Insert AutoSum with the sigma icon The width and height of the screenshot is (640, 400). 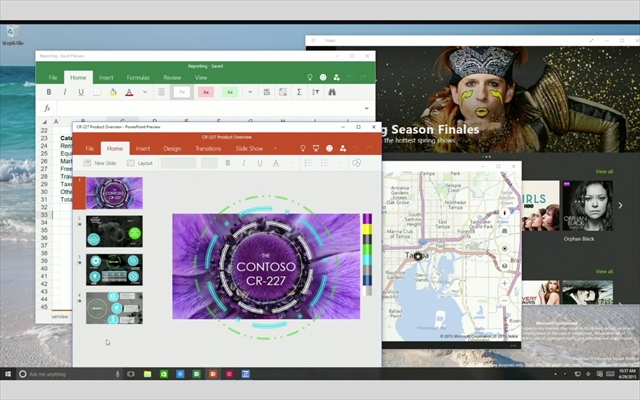click(x=299, y=92)
